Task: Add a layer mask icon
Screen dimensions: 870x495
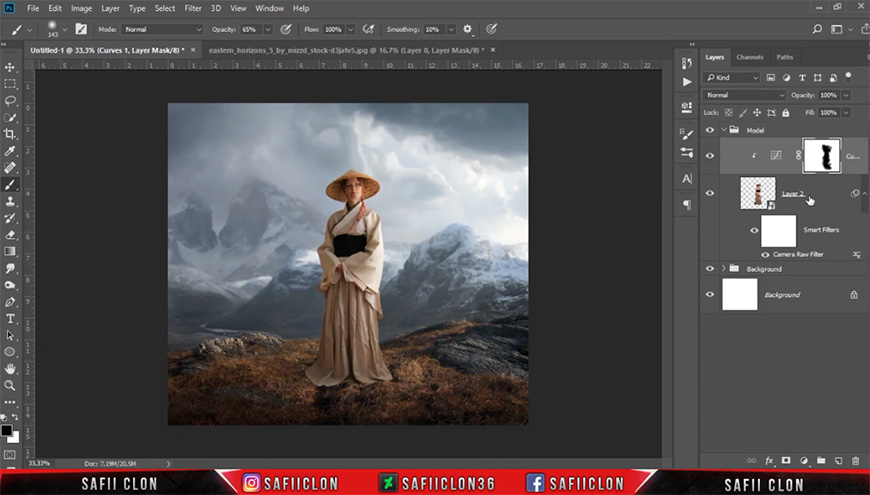Action: [x=786, y=461]
